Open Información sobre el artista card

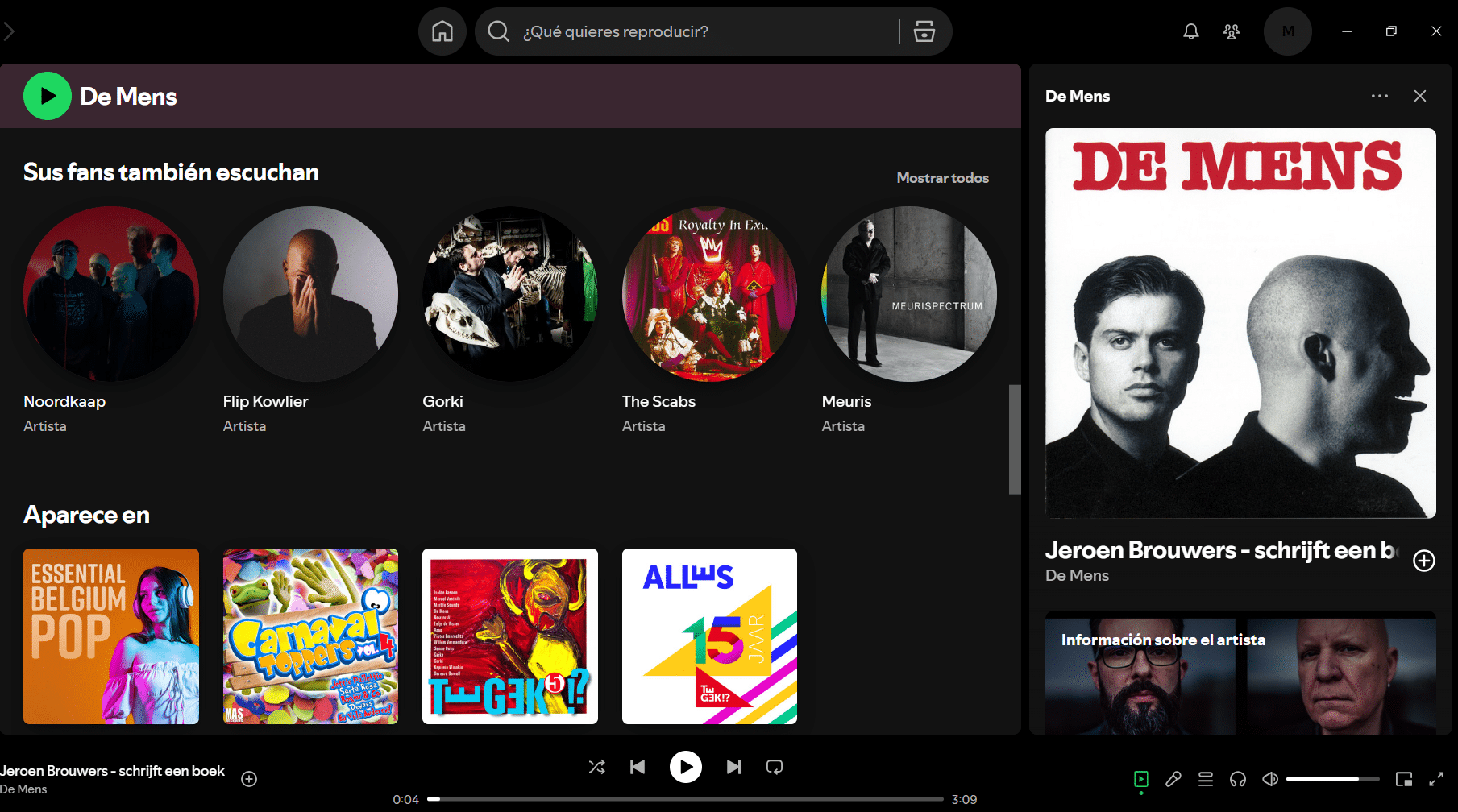[x=1240, y=673]
